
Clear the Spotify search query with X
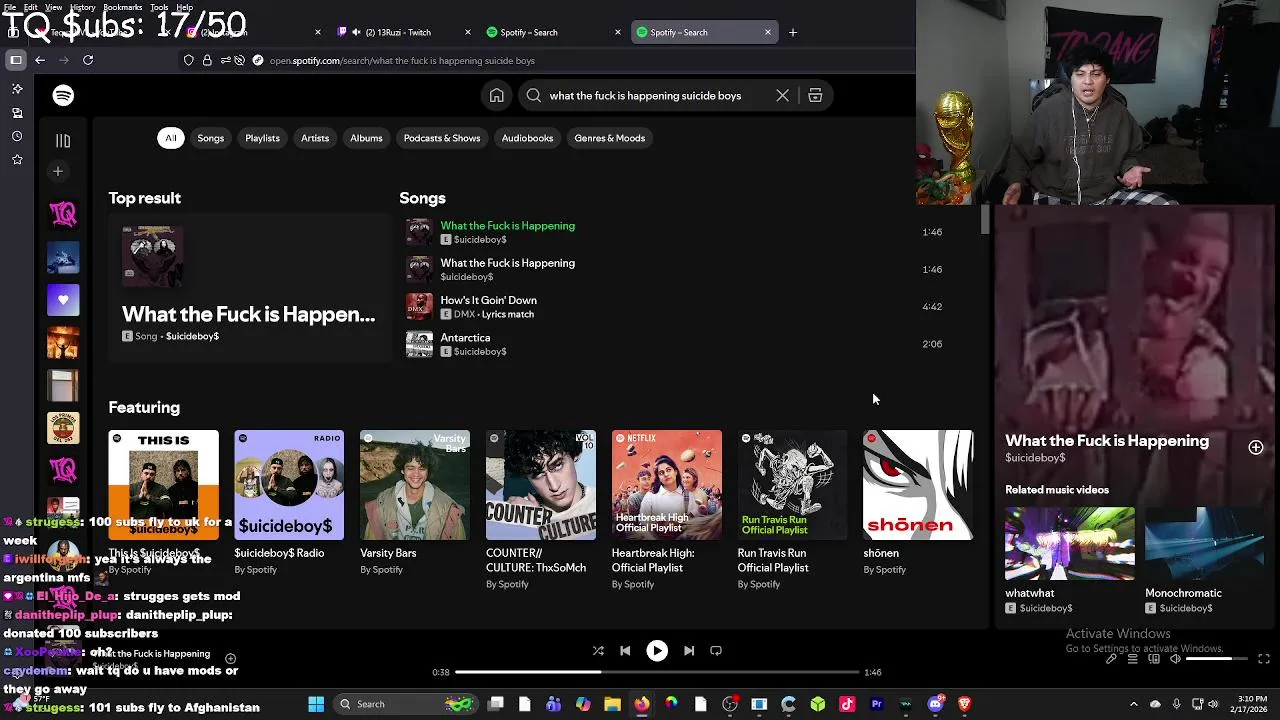click(x=782, y=96)
